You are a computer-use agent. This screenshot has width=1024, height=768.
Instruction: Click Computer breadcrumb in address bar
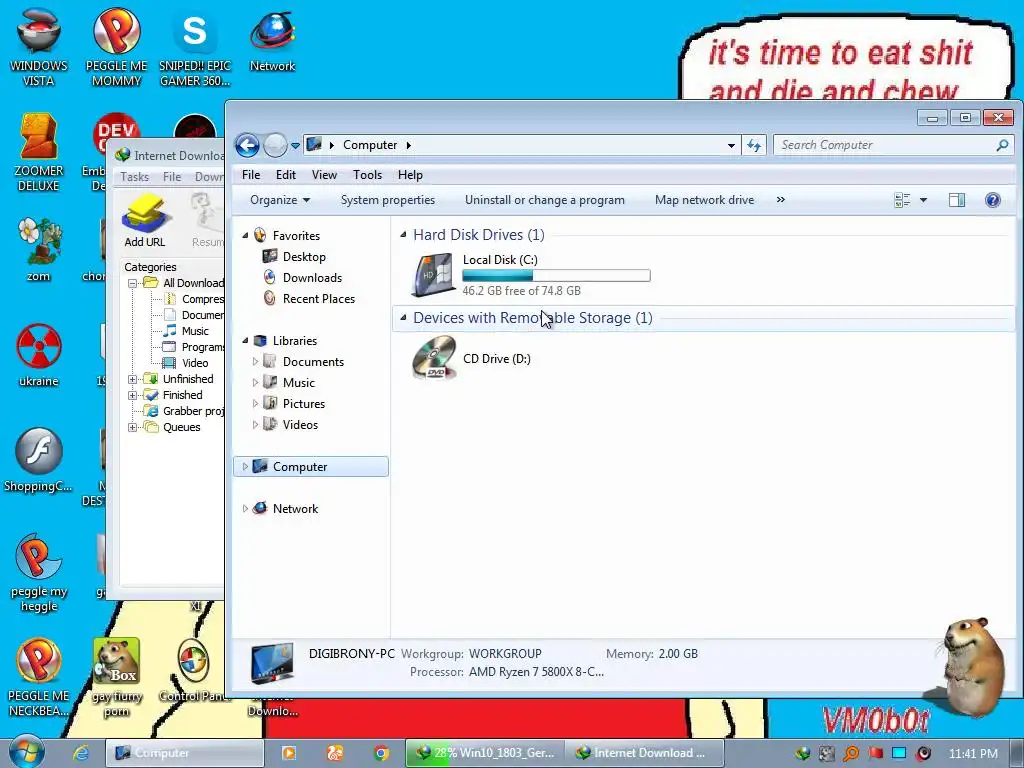click(x=370, y=145)
